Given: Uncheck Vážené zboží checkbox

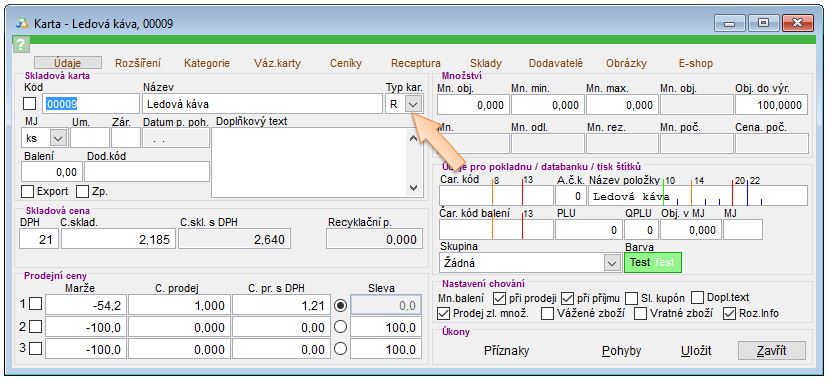Looking at the screenshot, I should click(x=547, y=314).
